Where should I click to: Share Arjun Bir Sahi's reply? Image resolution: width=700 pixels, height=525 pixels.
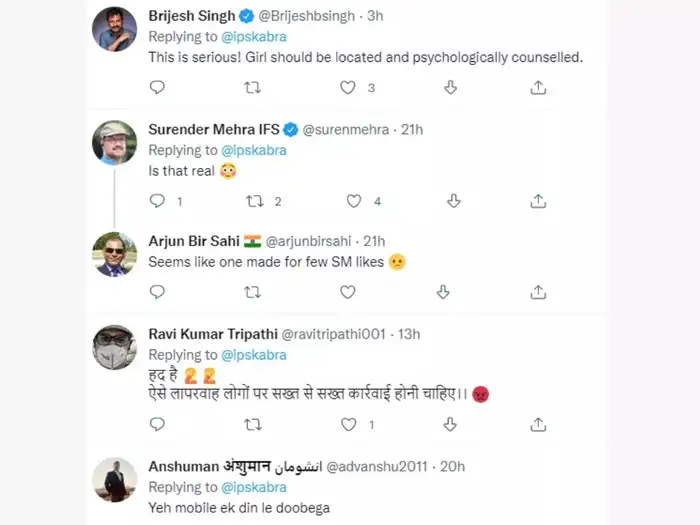[538, 292]
